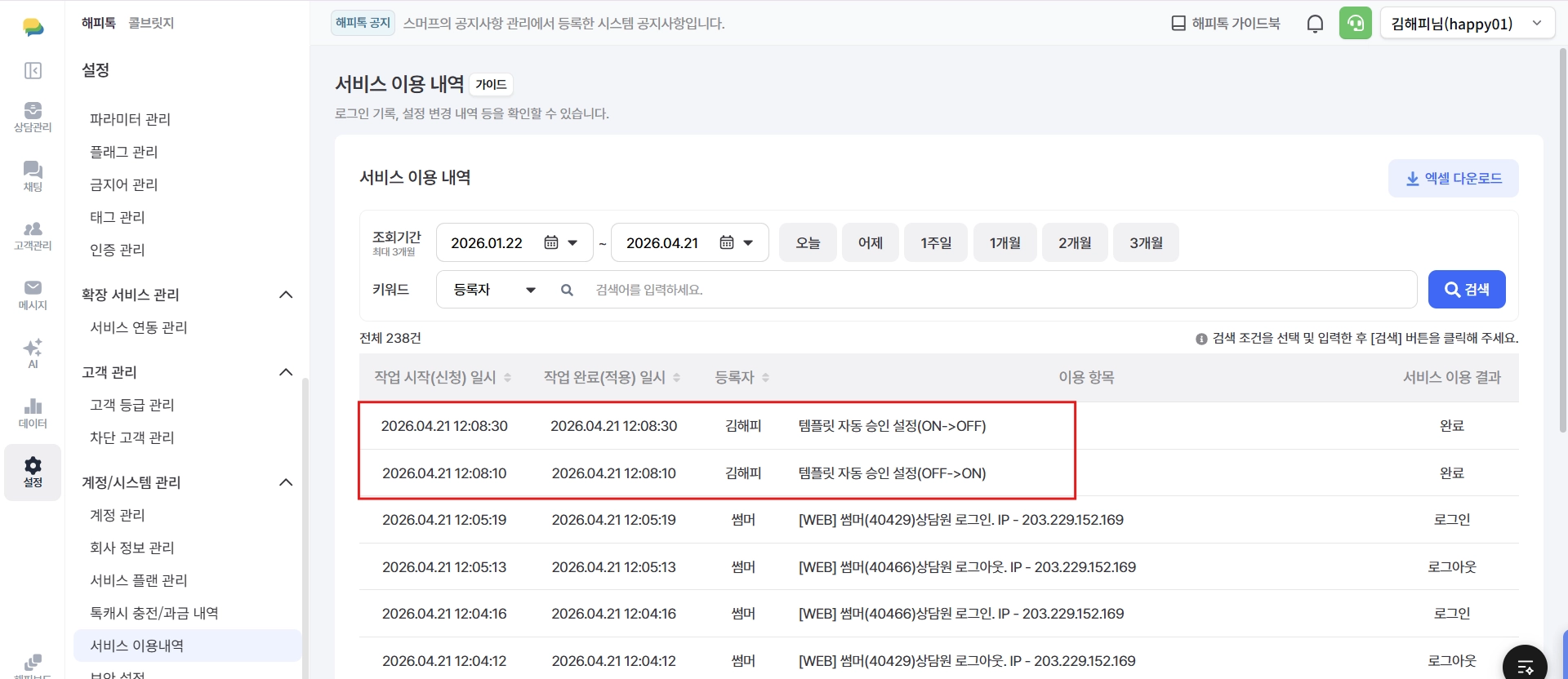1568x679 pixels.
Task: Set period to 2개월
Action: pos(1075,242)
